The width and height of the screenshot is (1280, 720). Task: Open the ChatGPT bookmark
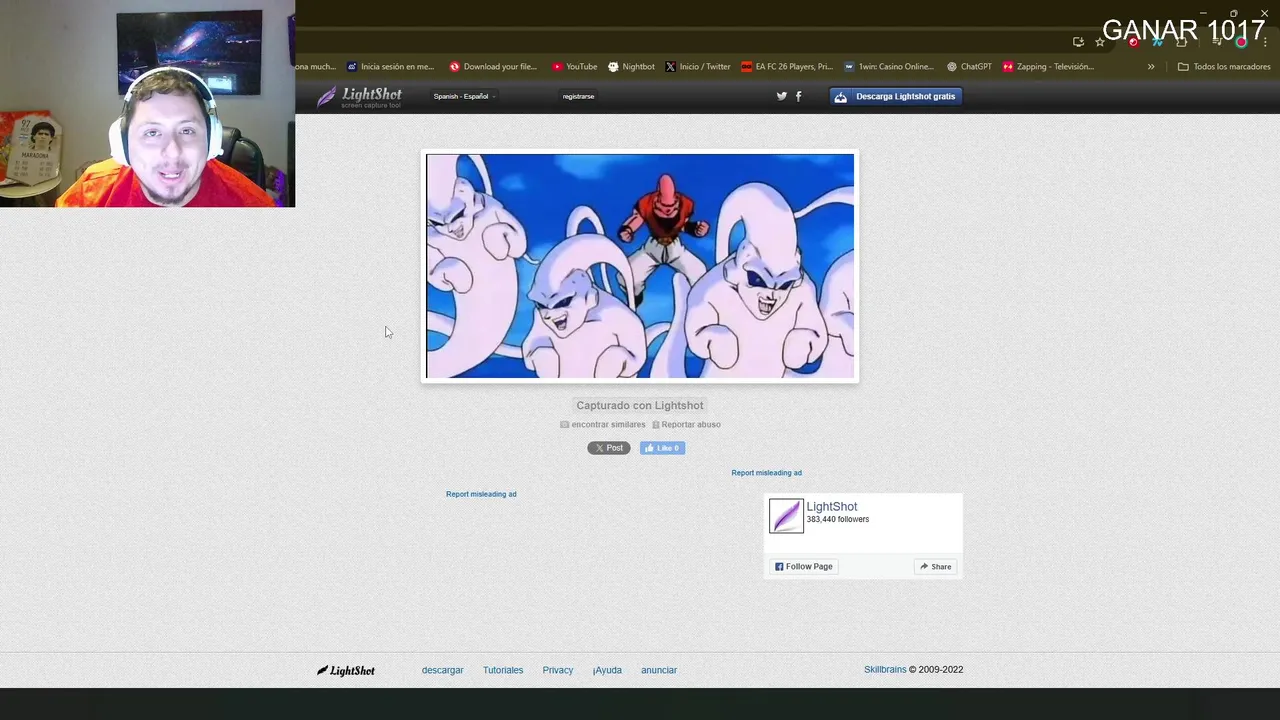click(969, 67)
